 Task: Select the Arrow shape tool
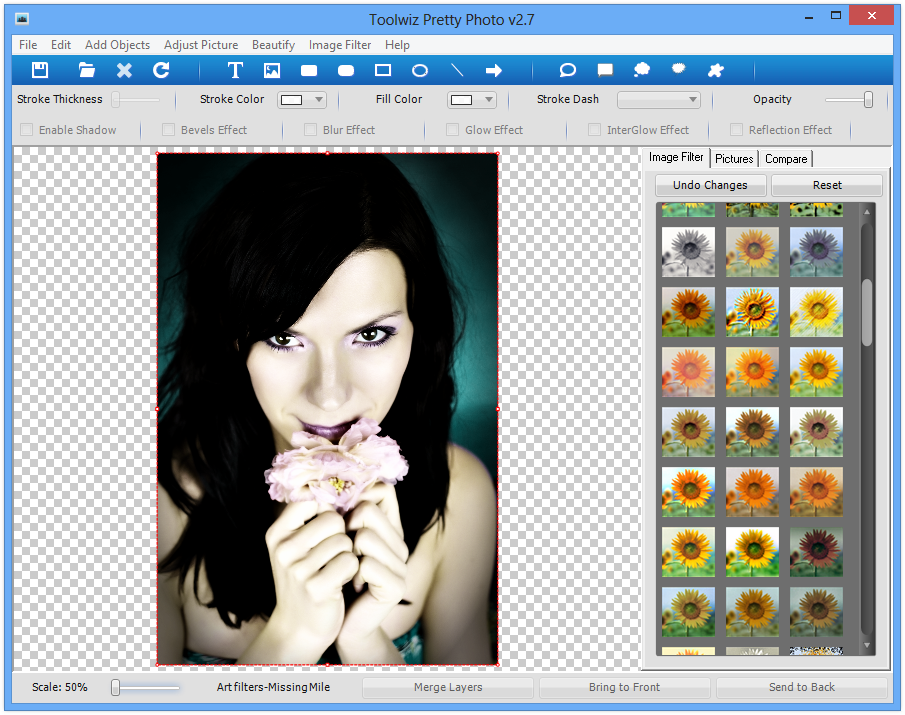494,70
